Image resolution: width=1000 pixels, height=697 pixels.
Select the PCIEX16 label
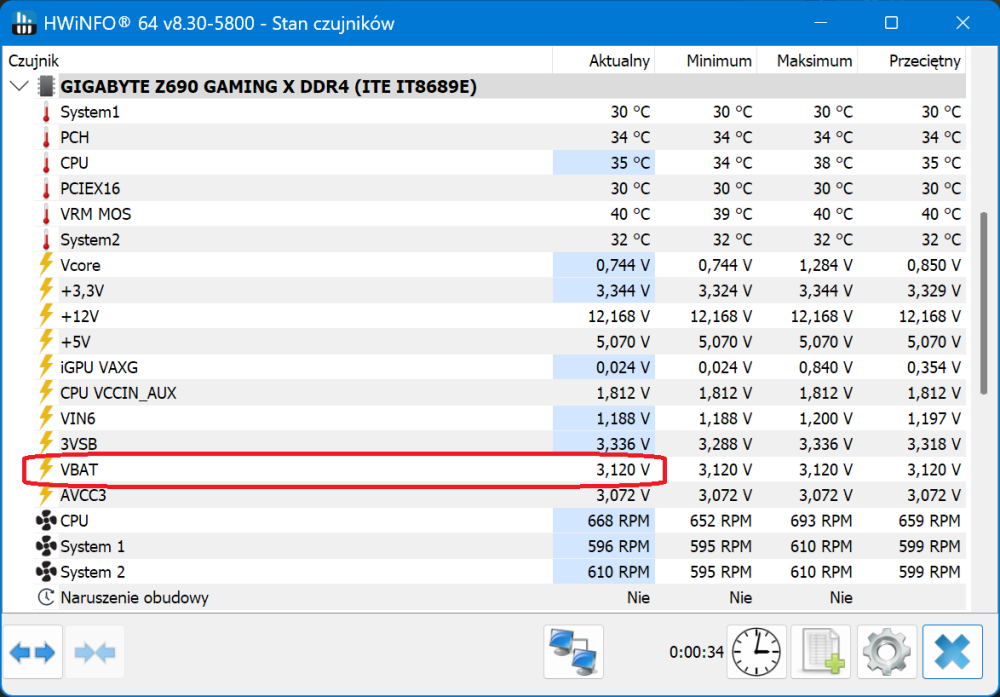90,189
